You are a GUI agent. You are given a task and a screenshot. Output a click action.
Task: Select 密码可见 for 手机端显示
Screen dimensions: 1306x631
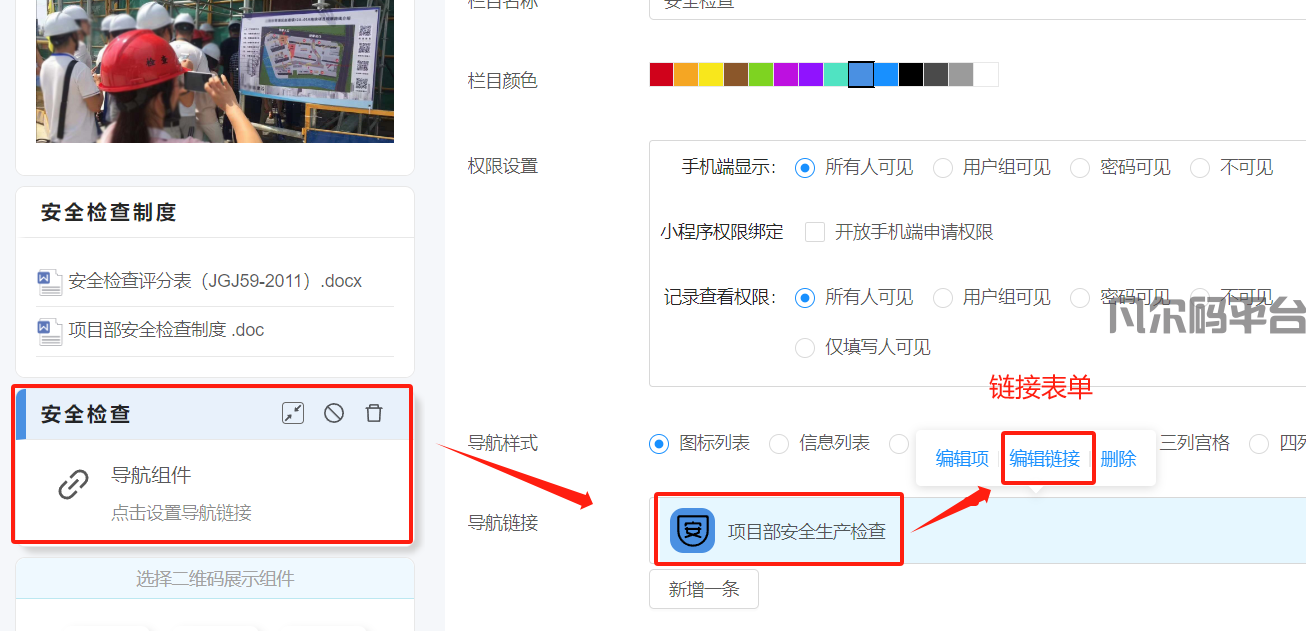(1080, 168)
